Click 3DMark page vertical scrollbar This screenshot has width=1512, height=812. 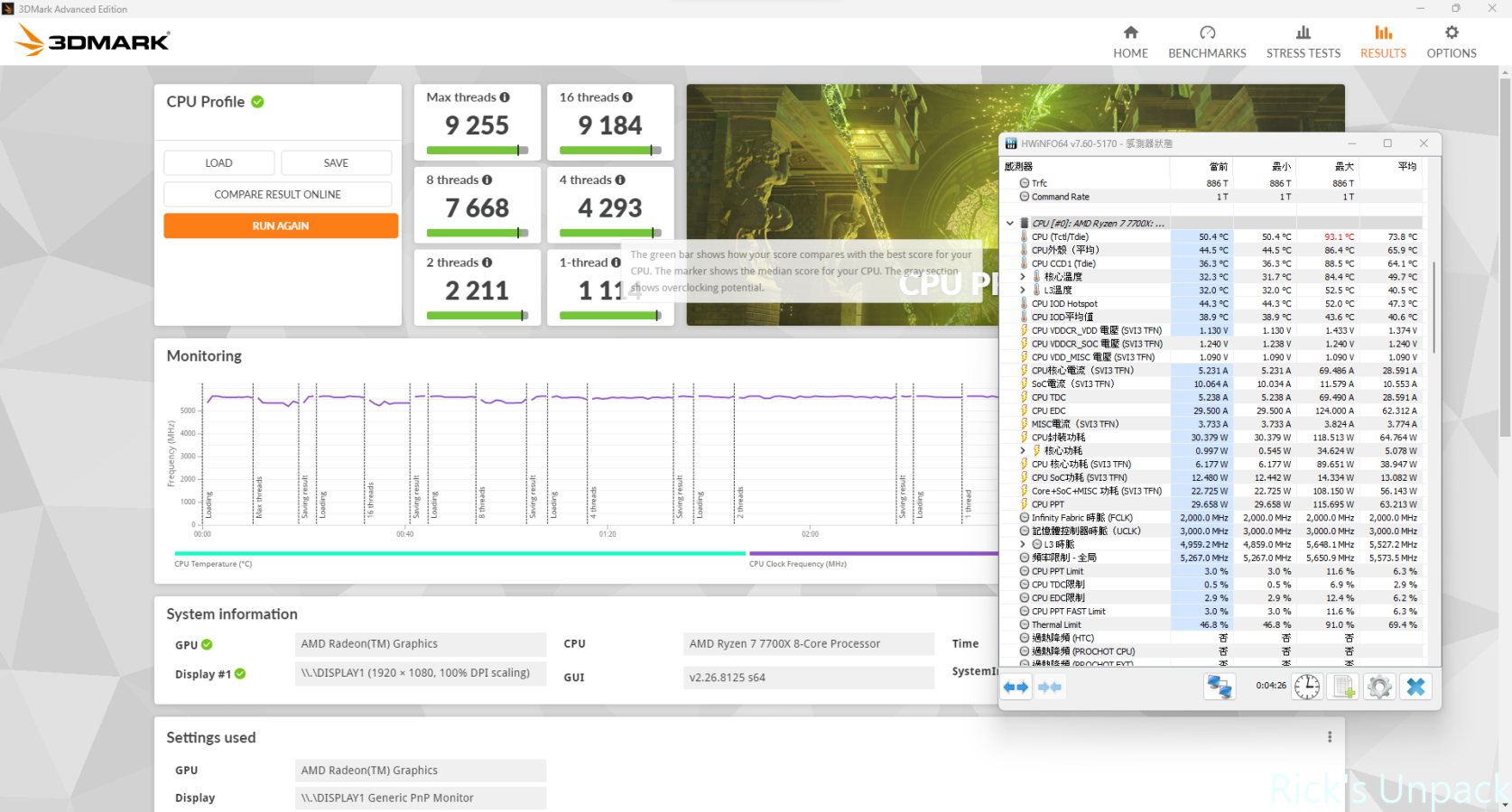[1504, 257]
